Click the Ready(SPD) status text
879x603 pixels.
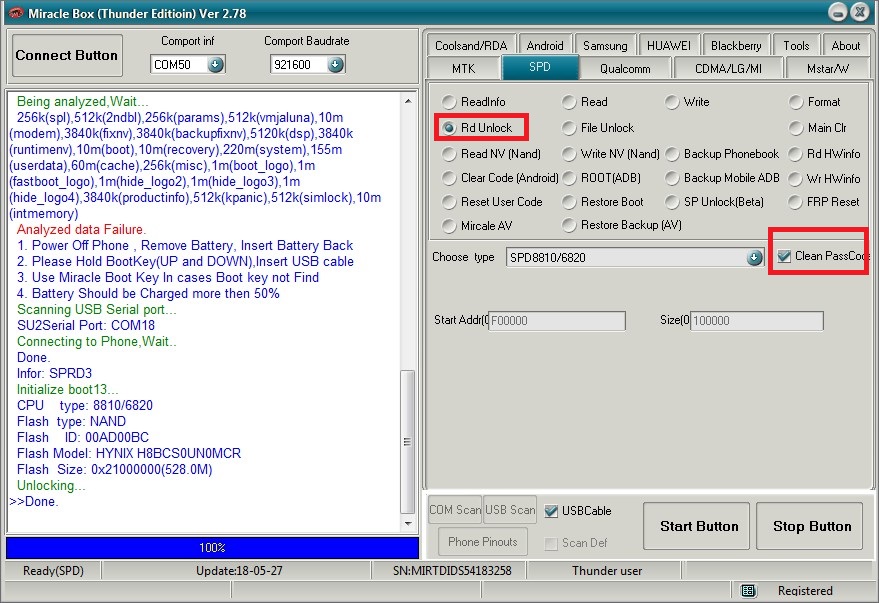point(53,570)
